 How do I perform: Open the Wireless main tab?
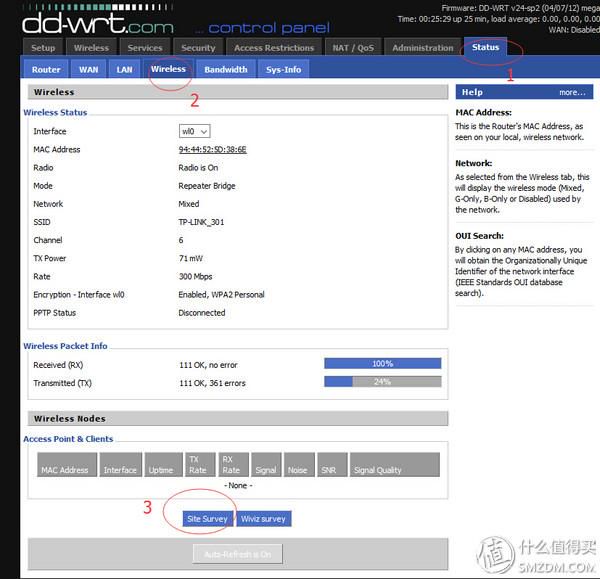click(91, 47)
